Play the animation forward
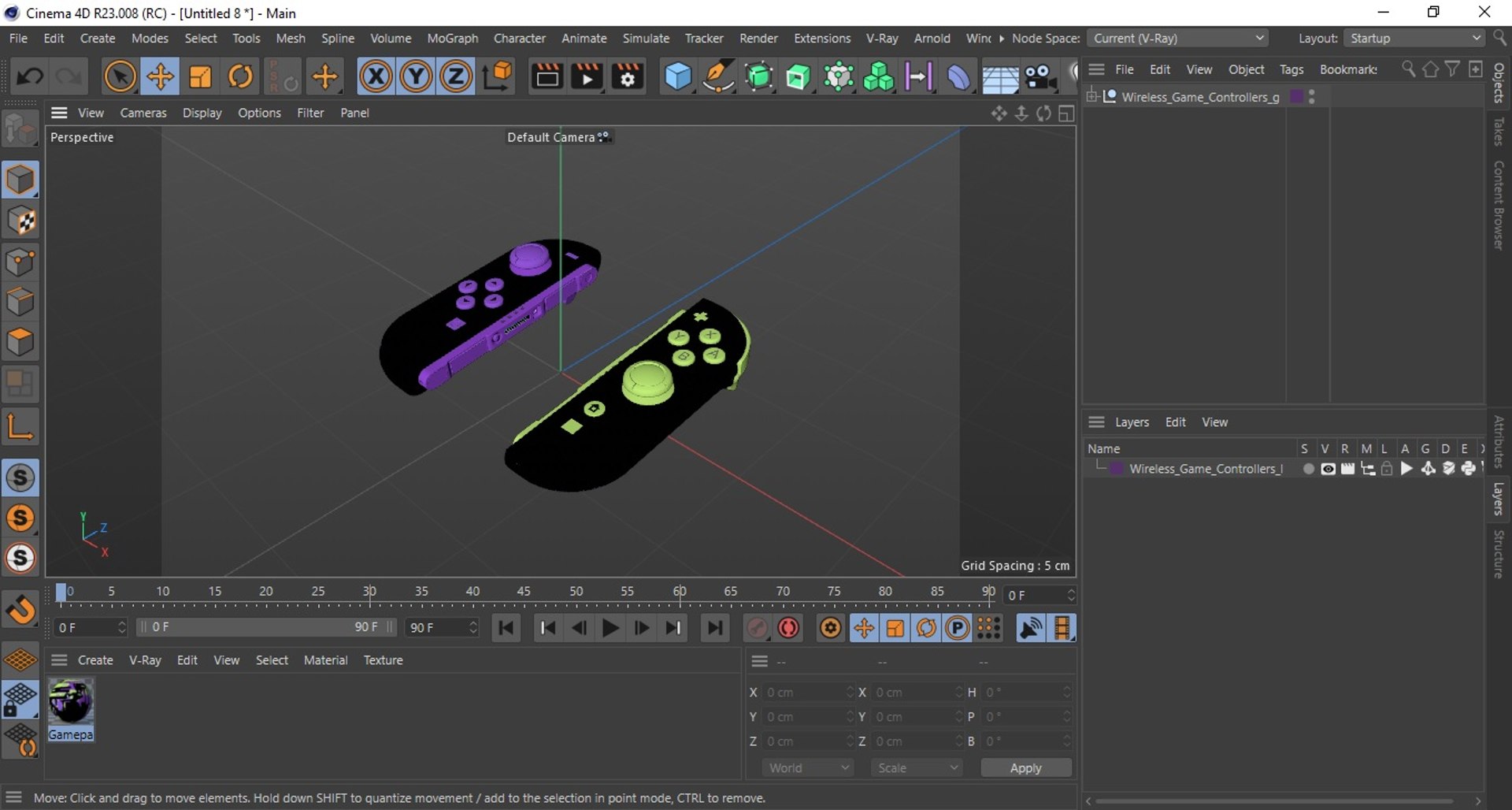 (610, 628)
